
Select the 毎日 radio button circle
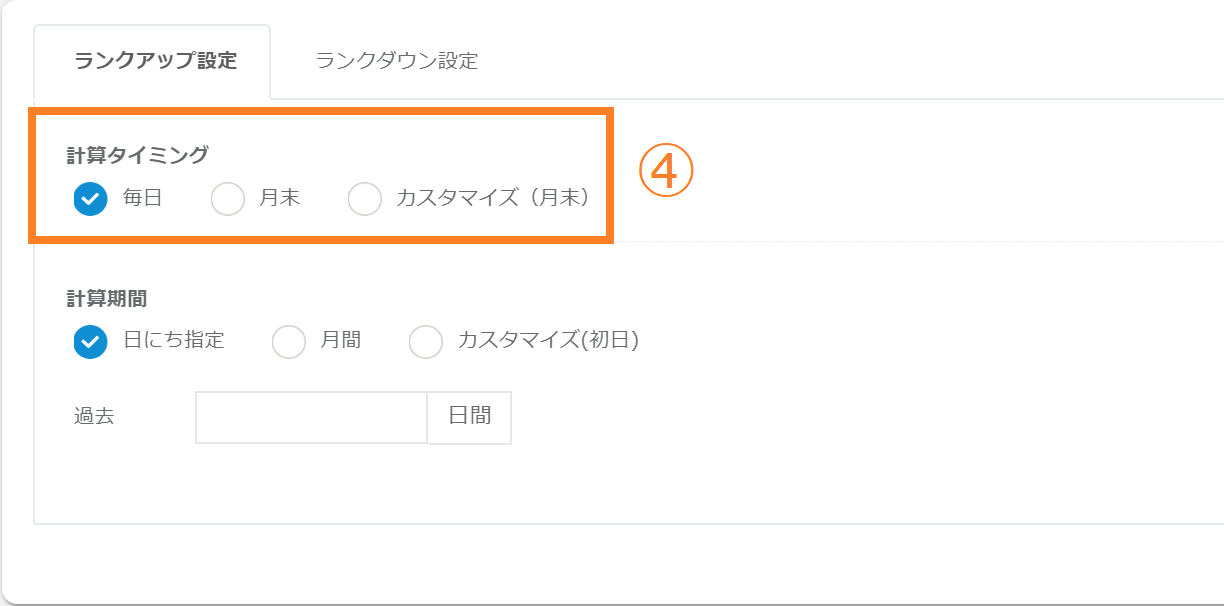click(x=90, y=199)
